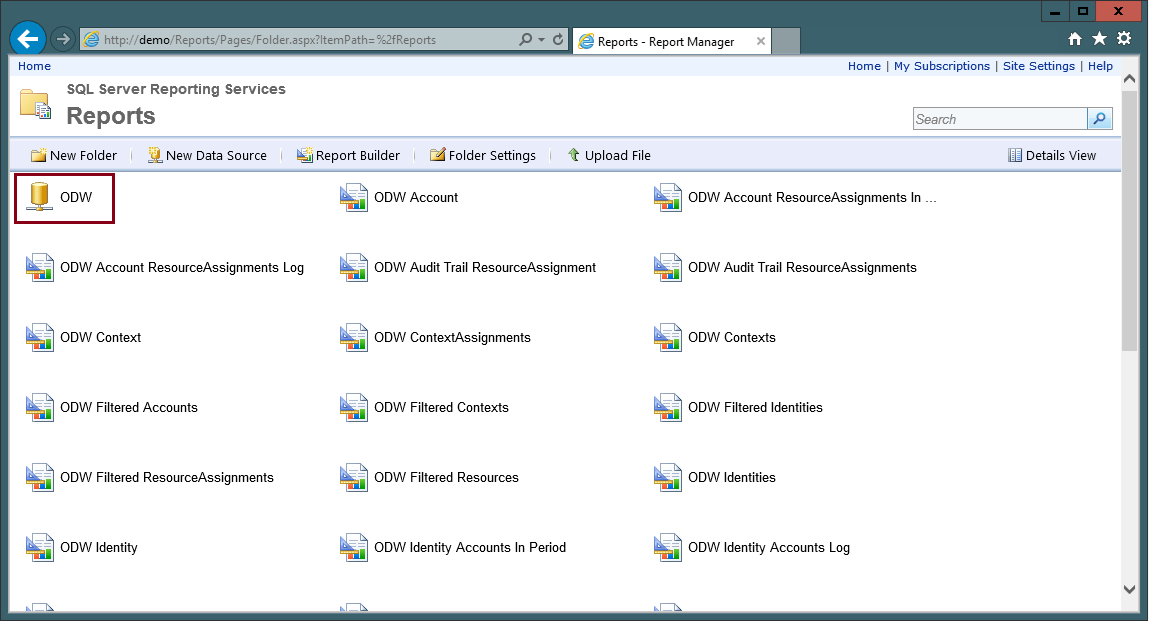Open the ODW ContextAssignments report link

pos(453,337)
